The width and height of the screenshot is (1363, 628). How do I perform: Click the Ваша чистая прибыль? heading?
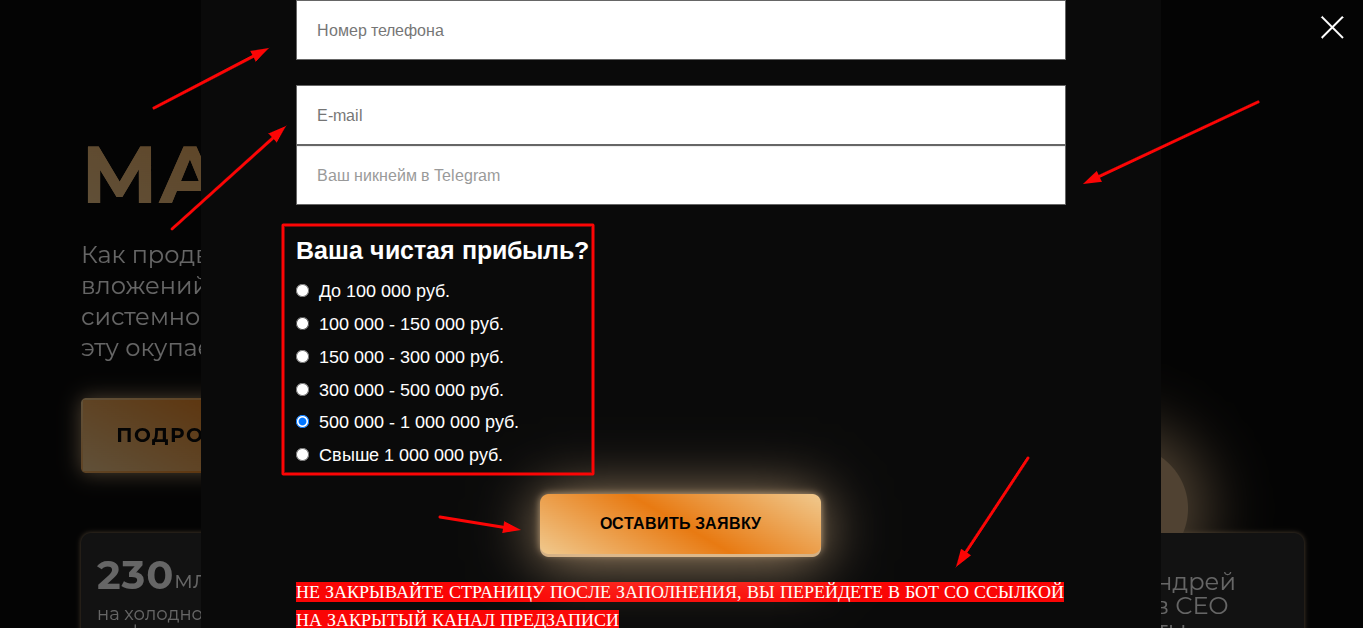coord(442,251)
